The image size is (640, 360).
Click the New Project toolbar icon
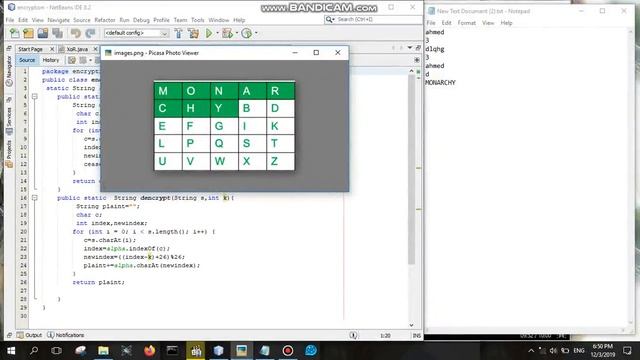[28, 33]
